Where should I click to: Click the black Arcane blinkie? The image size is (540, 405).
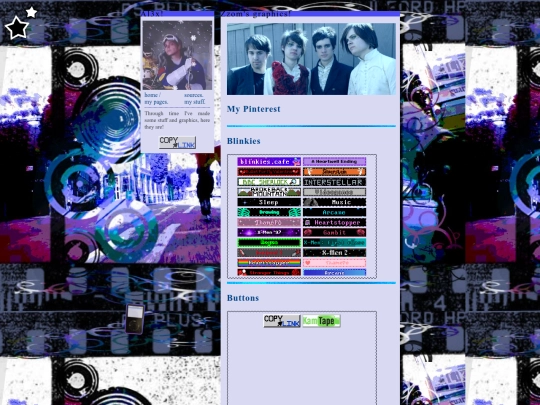(334, 212)
